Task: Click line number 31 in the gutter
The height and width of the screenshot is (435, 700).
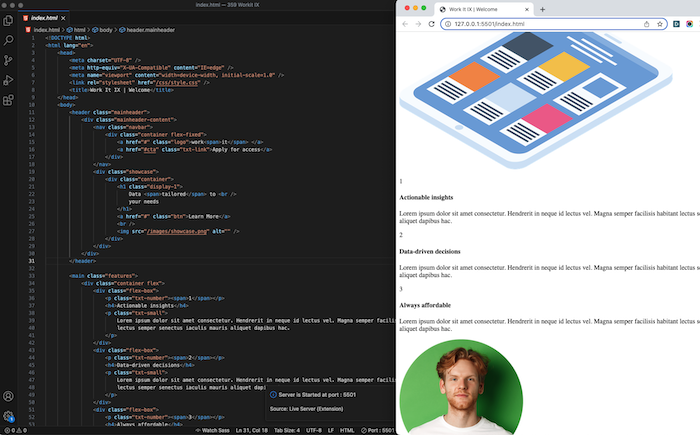Action: point(32,261)
